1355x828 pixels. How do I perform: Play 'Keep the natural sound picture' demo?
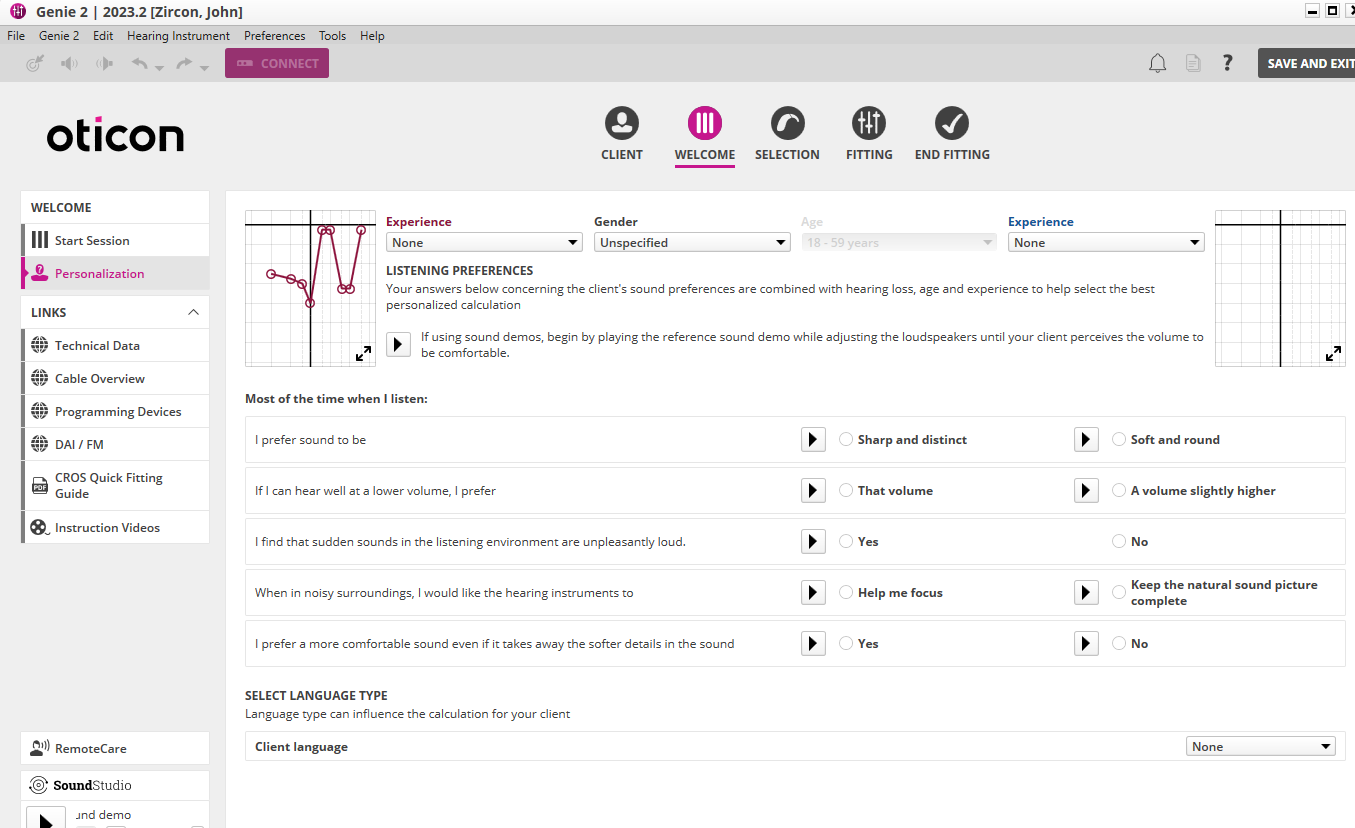[1086, 593]
